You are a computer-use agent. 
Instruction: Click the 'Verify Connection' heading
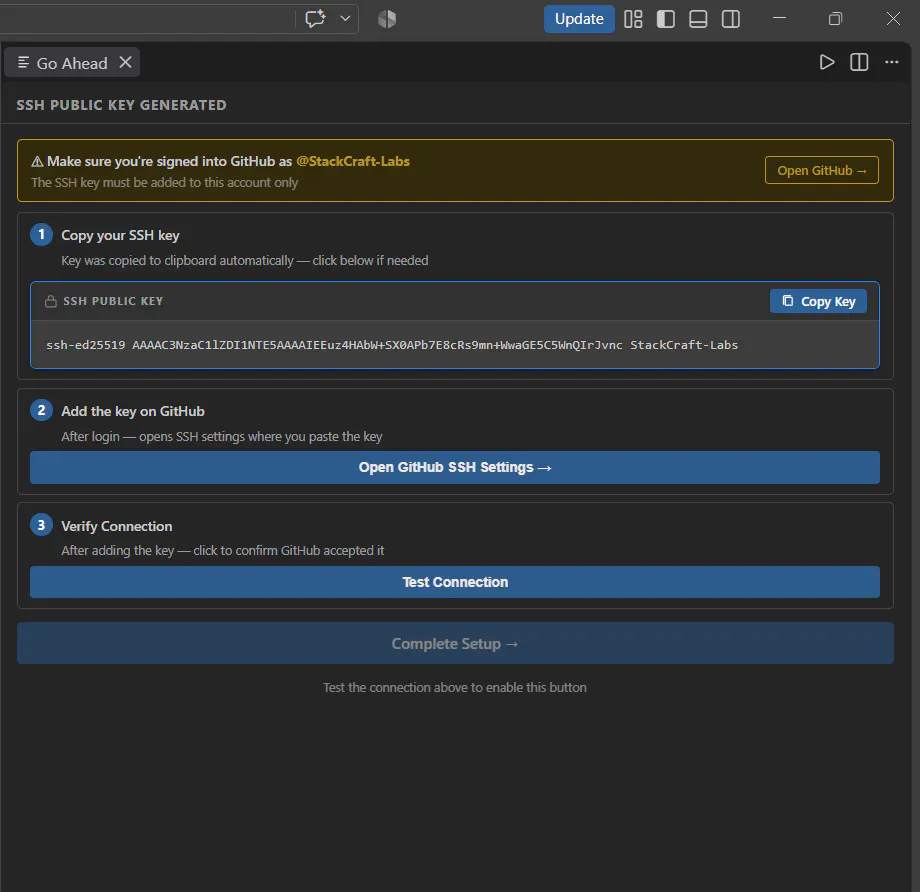point(117,526)
